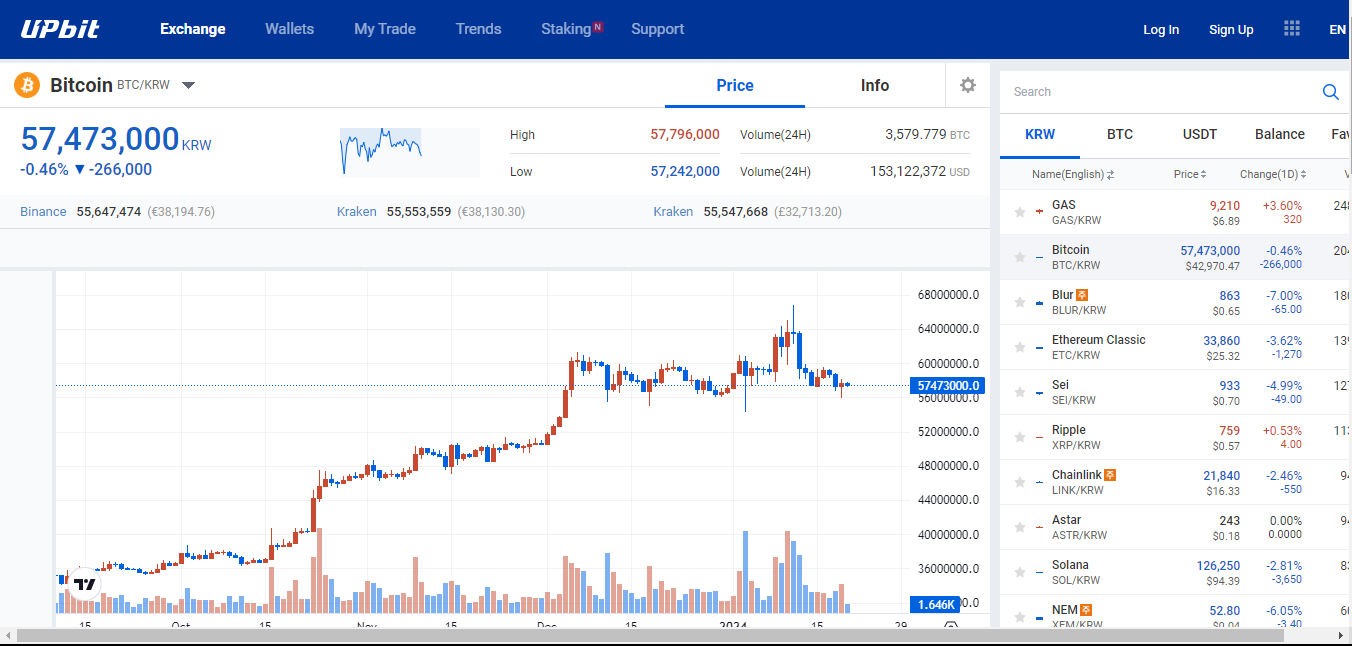Swap the Name(English) language icon
The height and width of the screenshot is (646, 1352).
(x=1110, y=175)
